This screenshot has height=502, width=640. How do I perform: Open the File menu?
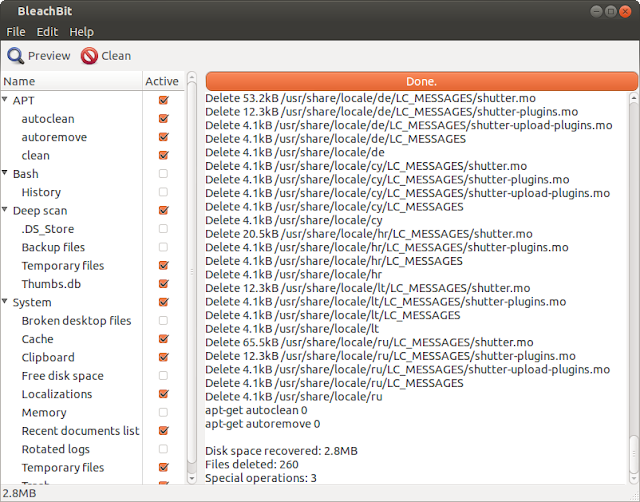(16, 32)
